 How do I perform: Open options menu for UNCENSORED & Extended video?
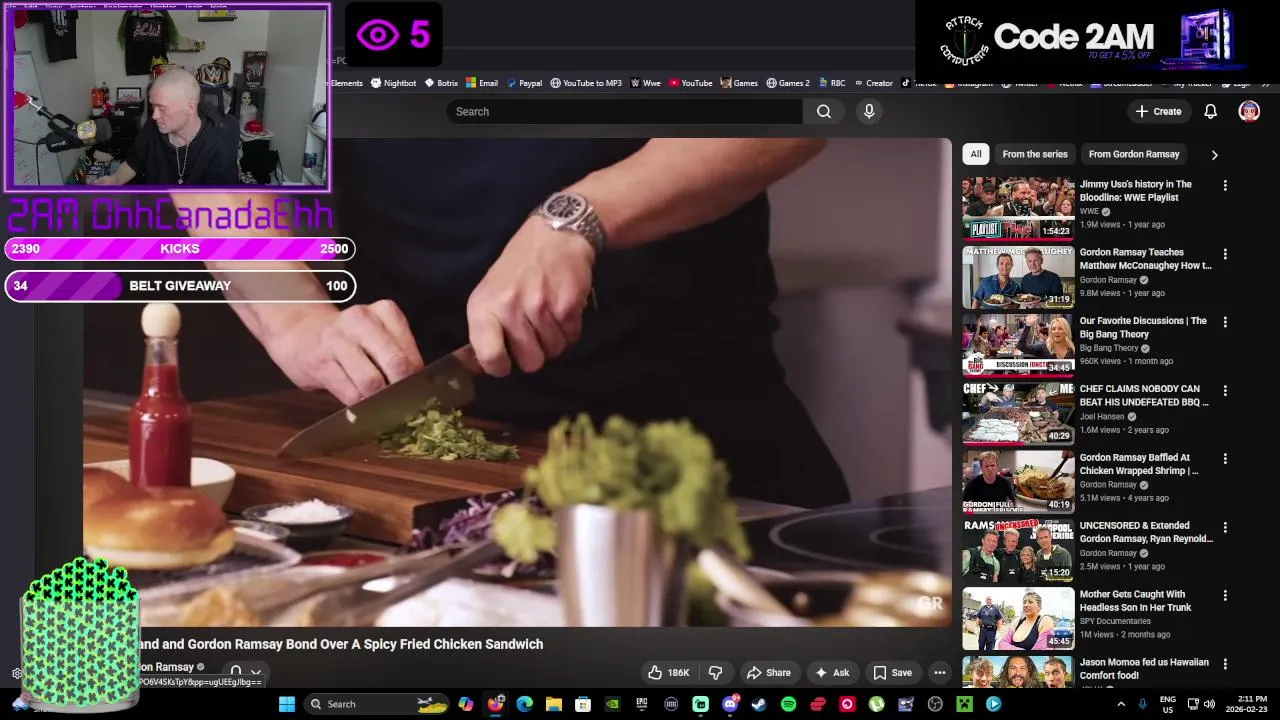point(1225,527)
